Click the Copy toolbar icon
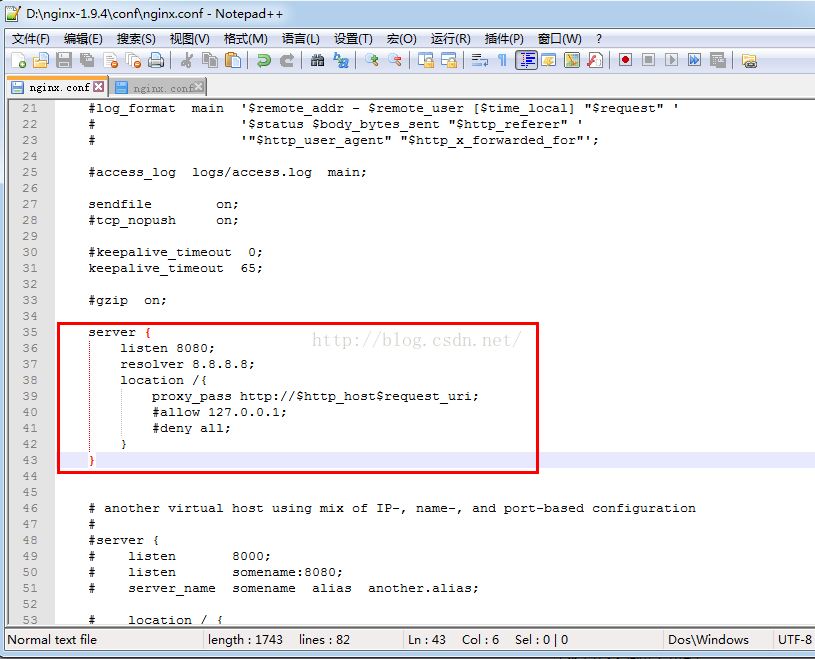The width and height of the screenshot is (815, 659). 210,60
